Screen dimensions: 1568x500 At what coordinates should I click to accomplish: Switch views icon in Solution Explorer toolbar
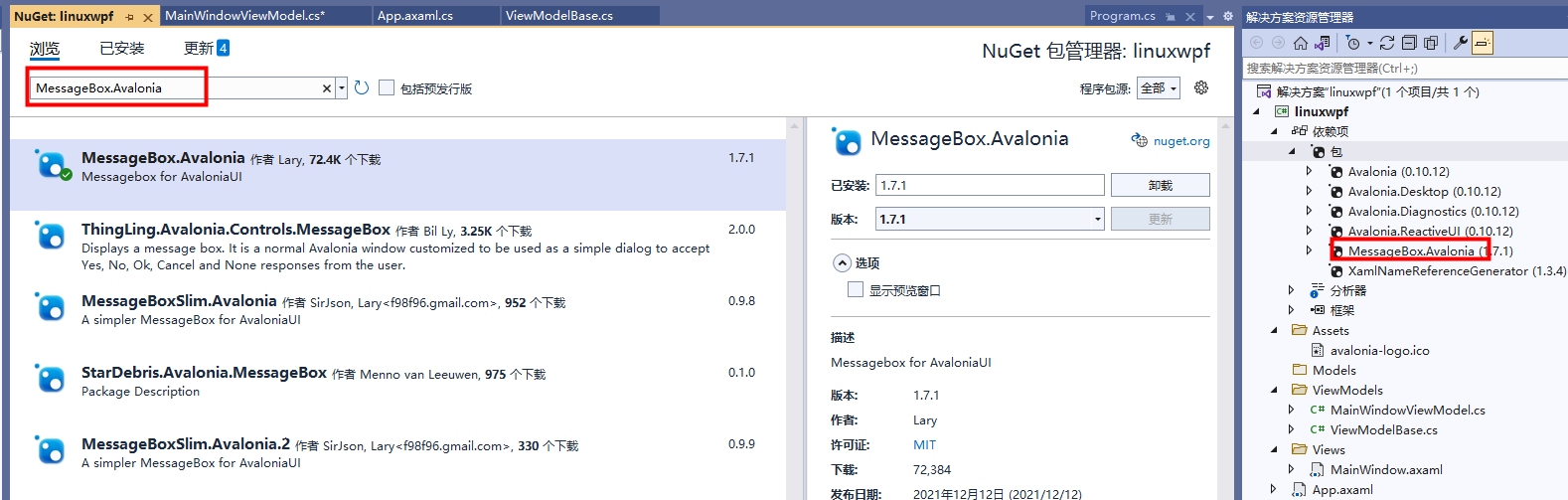(x=1322, y=43)
